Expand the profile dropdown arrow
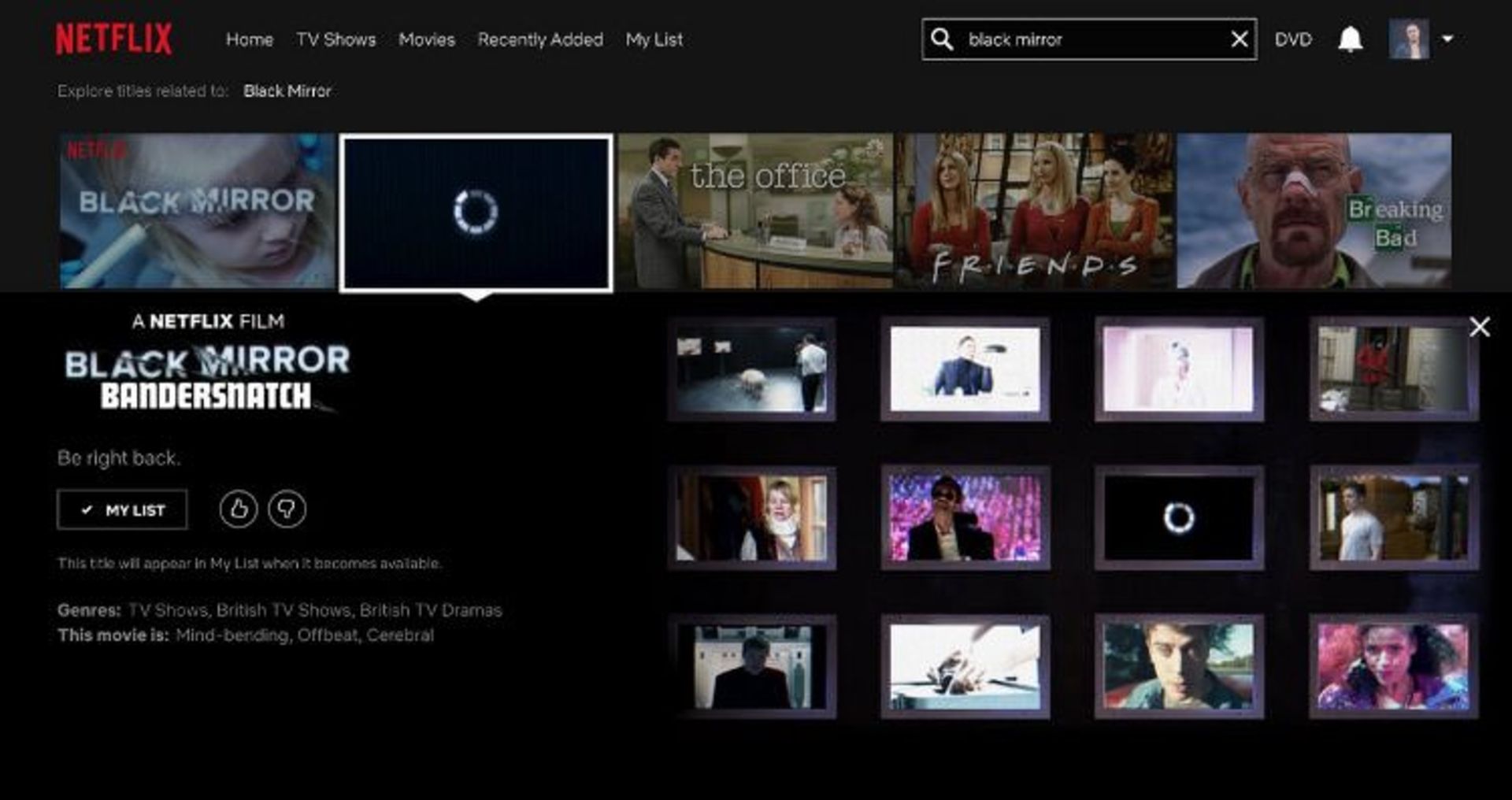Image resolution: width=1512 pixels, height=800 pixels. point(1447,39)
